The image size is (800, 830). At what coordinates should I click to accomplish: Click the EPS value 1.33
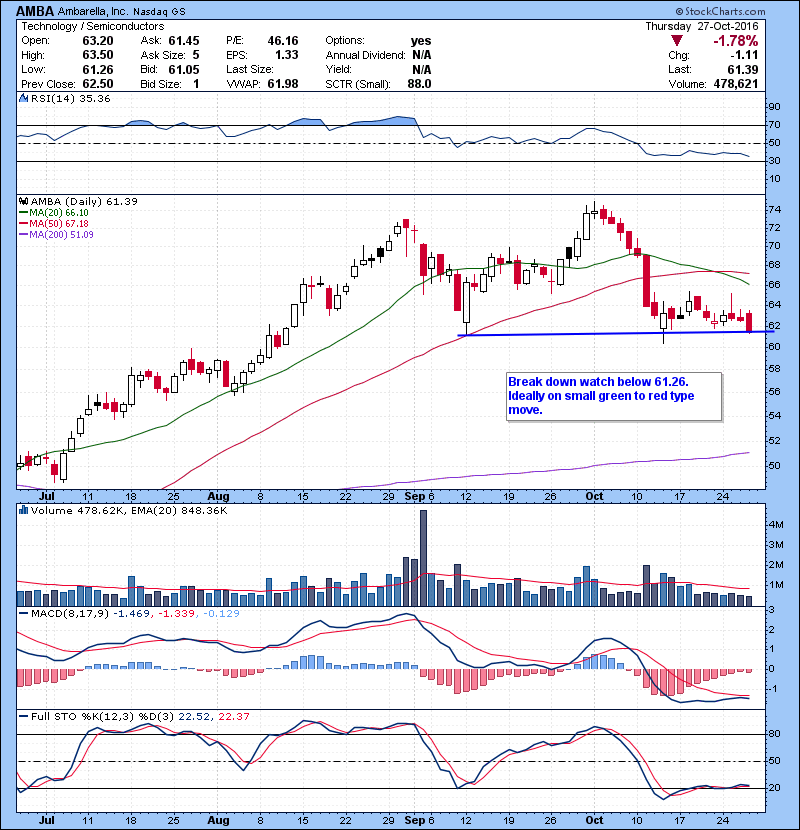[x=286, y=55]
